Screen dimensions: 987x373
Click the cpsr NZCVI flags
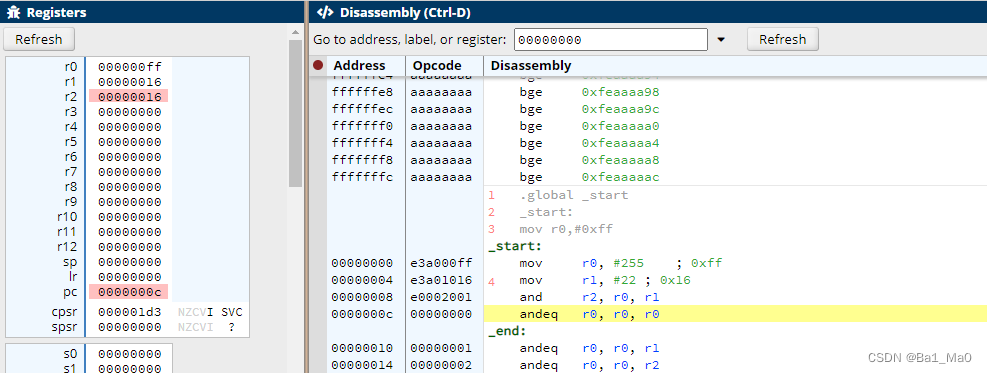coord(196,312)
